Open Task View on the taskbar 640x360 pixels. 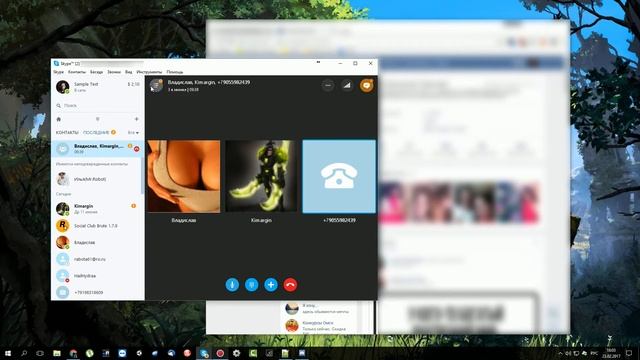40,353
